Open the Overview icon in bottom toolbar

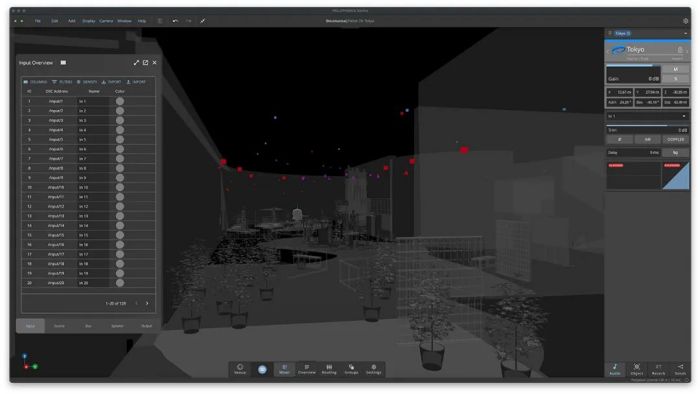pyautogui.click(x=307, y=369)
